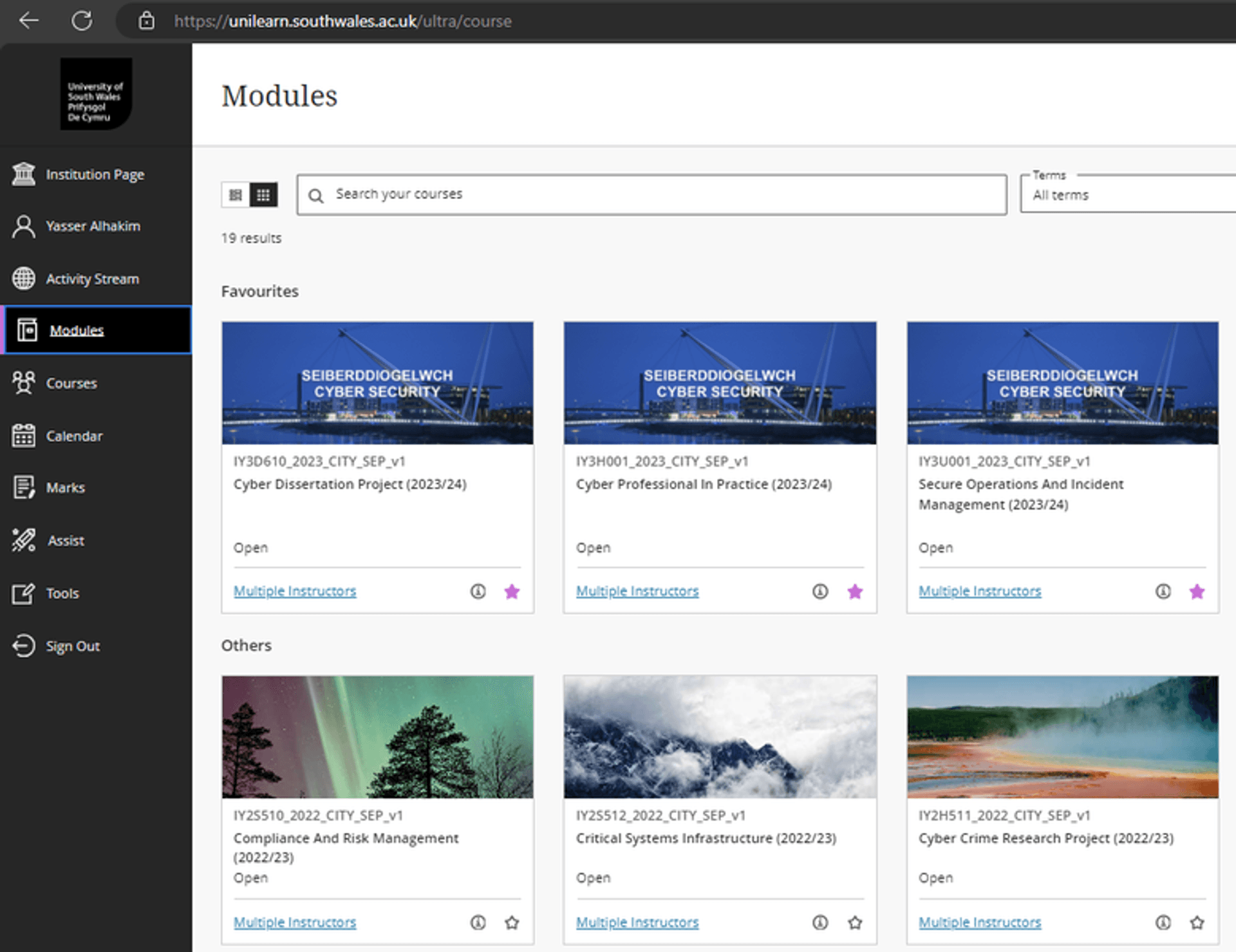Image resolution: width=1236 pixels, height=952 pixels.
Task: Switch to grid view toggle
Action: click(263, 195)
